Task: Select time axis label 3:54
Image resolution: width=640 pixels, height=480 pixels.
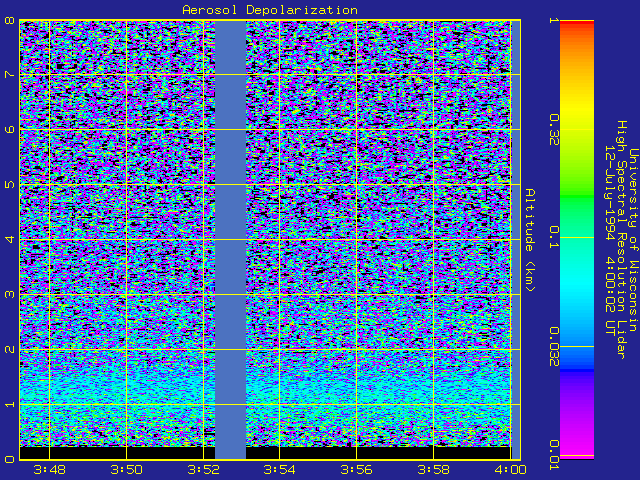Action: [x=280, y=470]
